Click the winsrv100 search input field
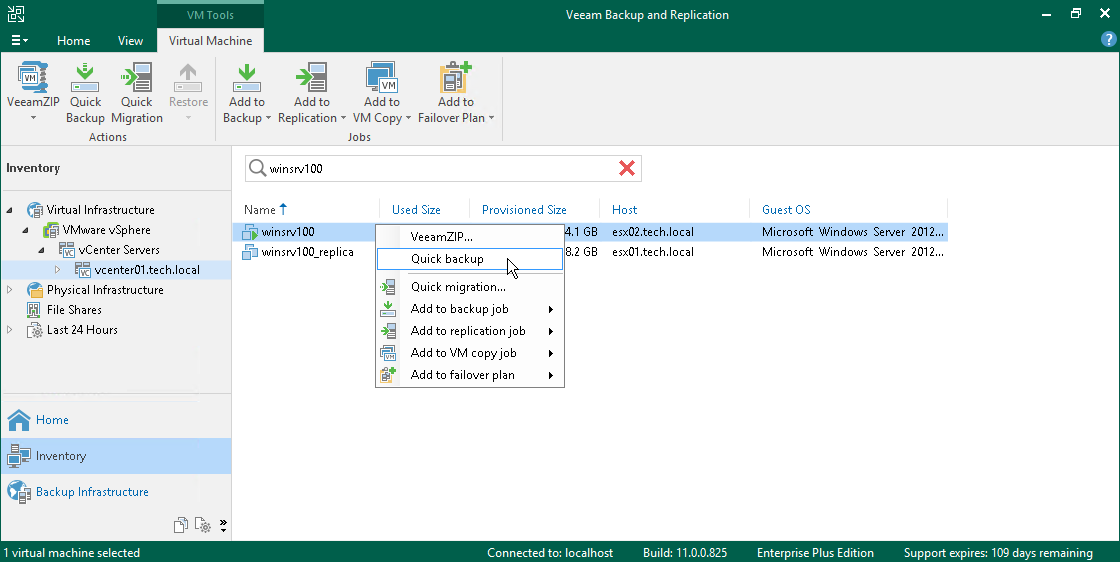 click(440, 169)
